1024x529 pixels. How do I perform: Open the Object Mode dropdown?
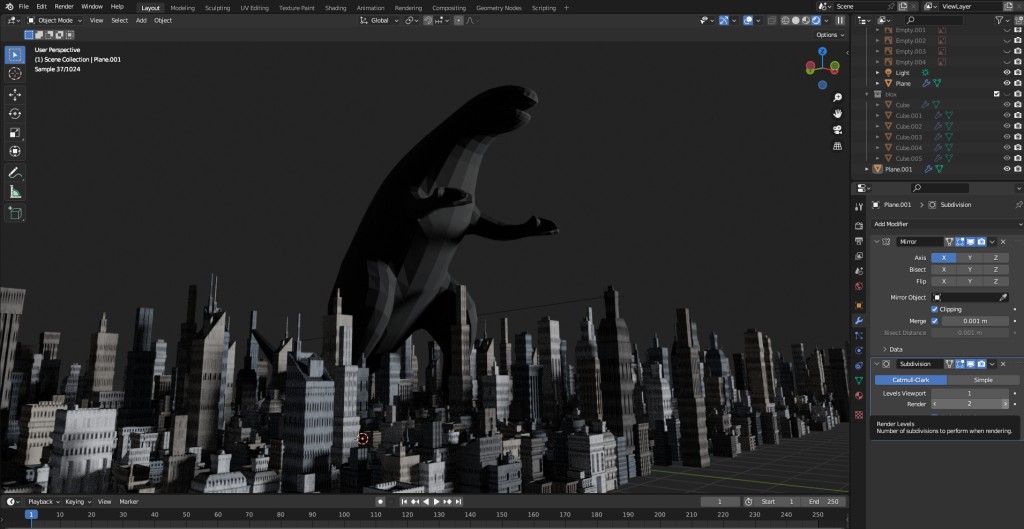pyautogui.click(x=54, y=20)
